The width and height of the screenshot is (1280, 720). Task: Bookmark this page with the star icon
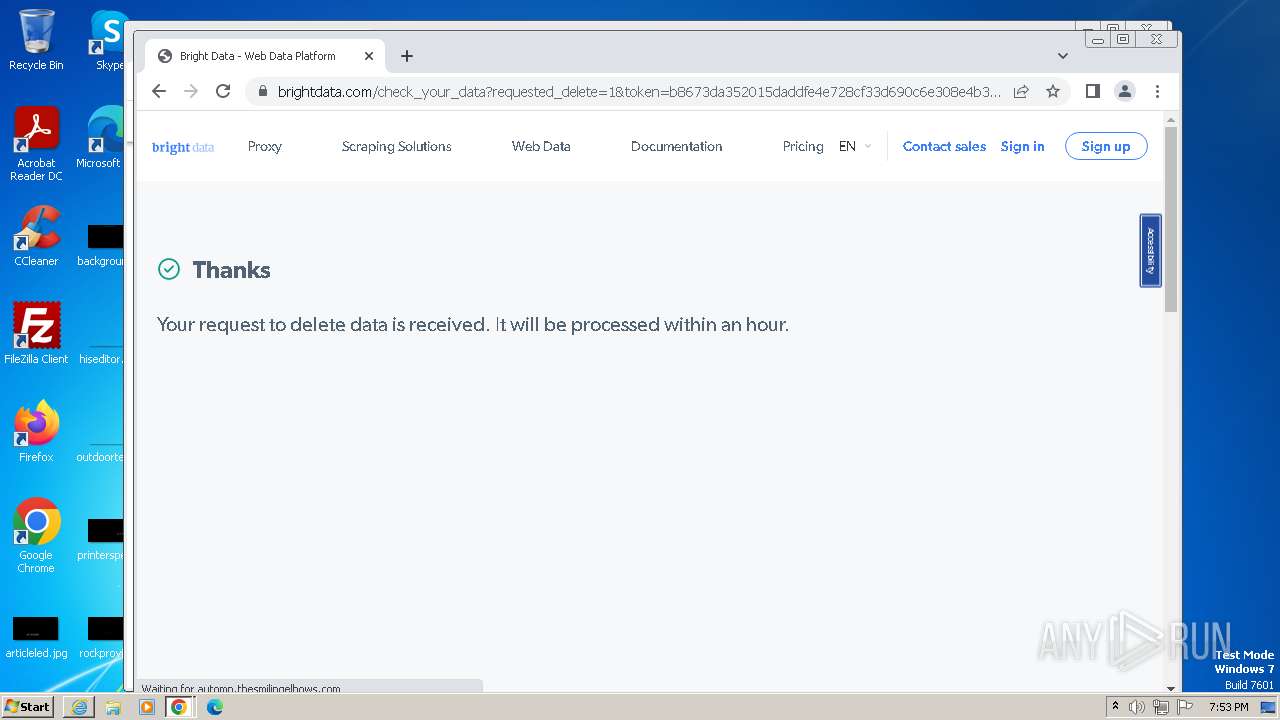1053,91
